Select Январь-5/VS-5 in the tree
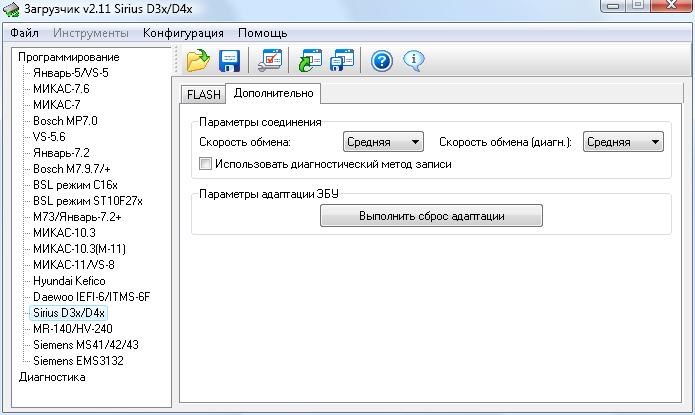Image resolution: width=695 pixels, height=415 pixels. pyautogui.click(x=71, y=73)
